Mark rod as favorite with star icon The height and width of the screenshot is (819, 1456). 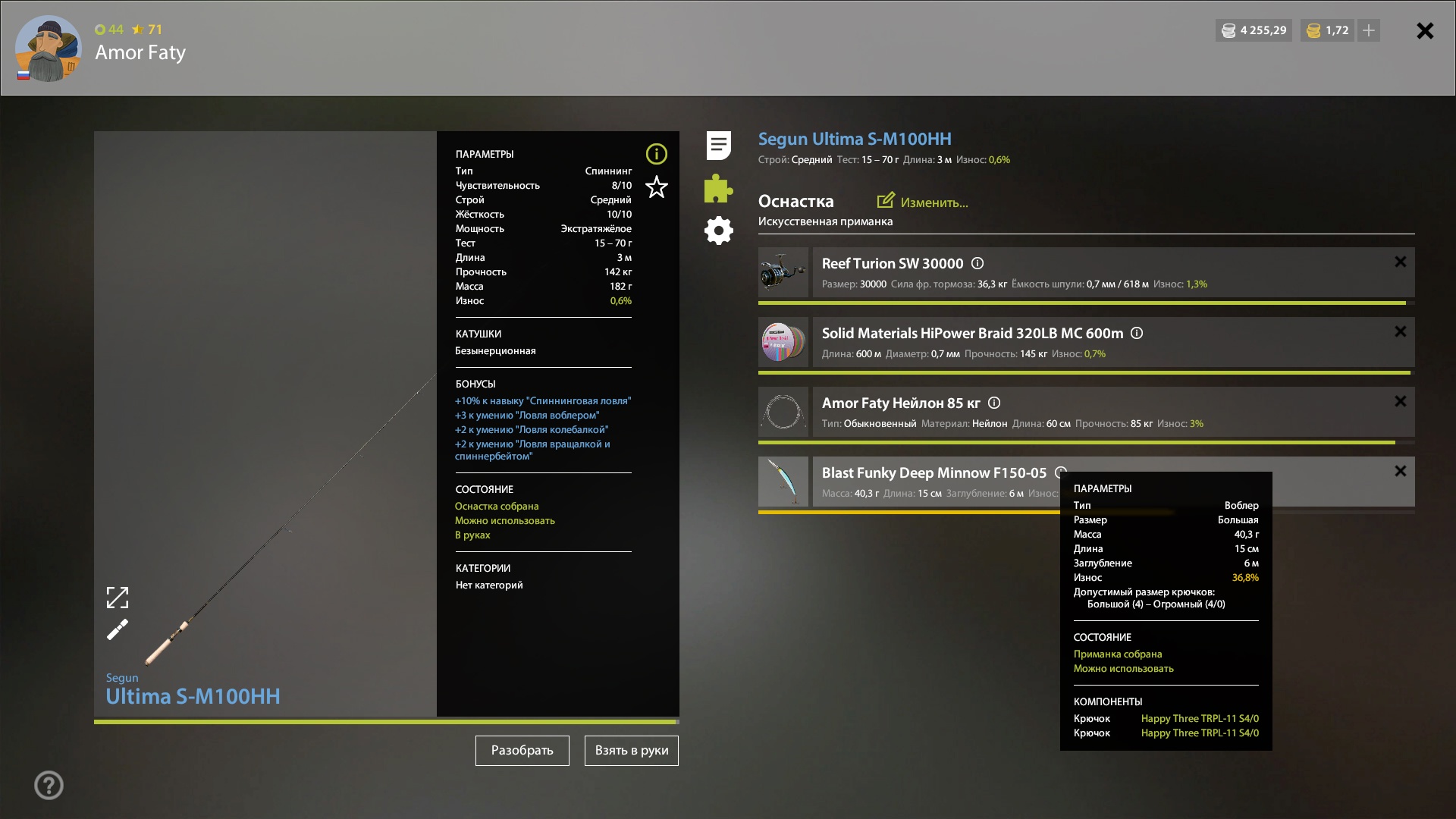(x=656, y=187)
